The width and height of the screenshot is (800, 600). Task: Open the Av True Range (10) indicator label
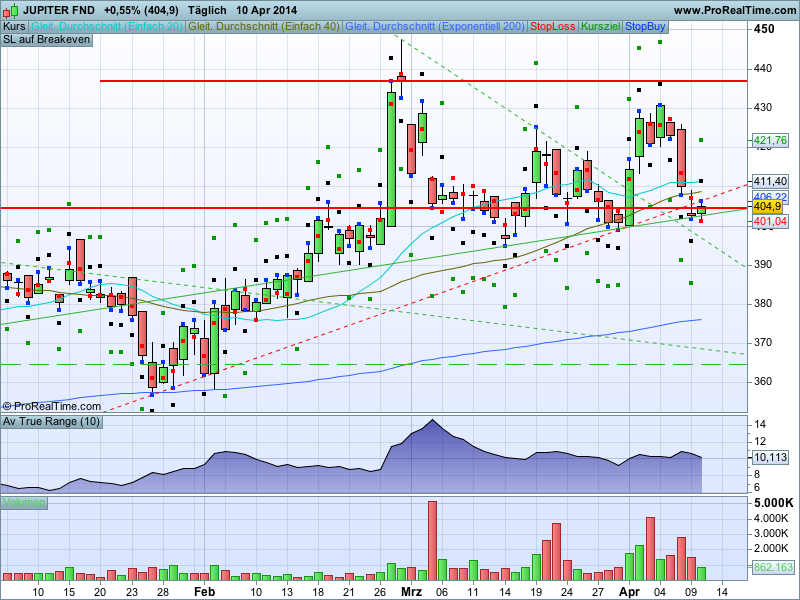51,421
